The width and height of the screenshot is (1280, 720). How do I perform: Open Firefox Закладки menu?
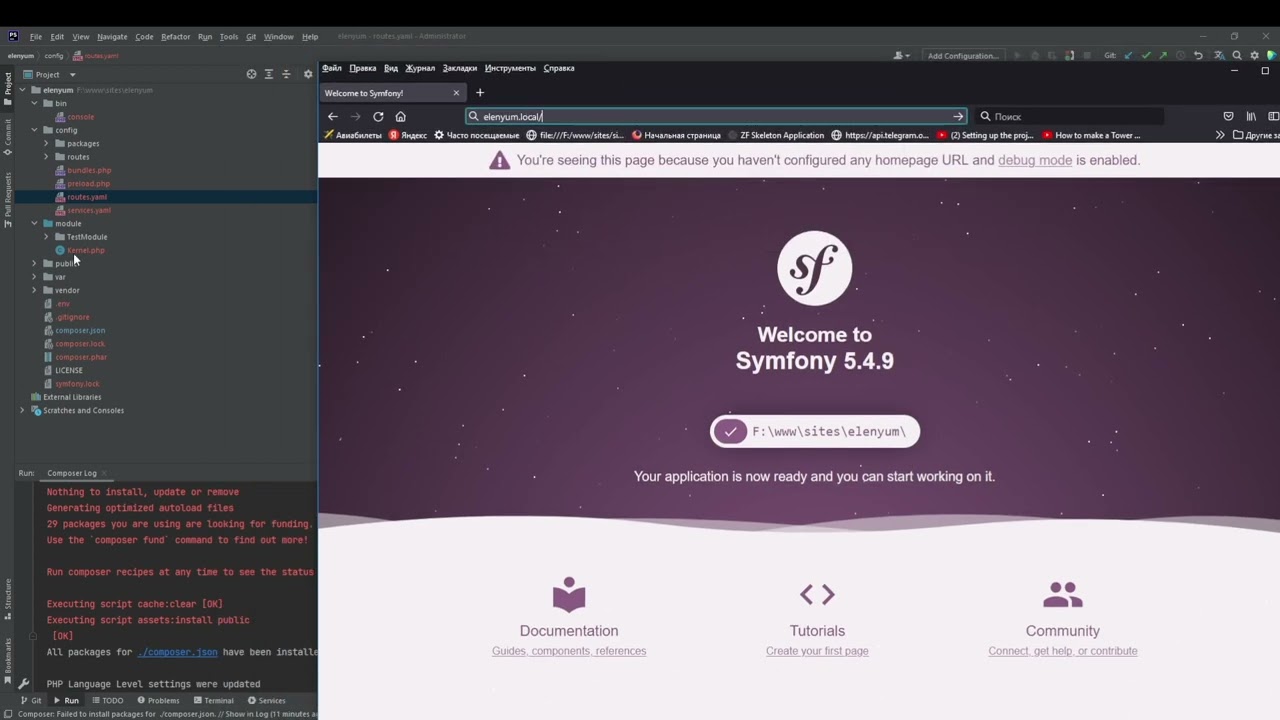460,68
